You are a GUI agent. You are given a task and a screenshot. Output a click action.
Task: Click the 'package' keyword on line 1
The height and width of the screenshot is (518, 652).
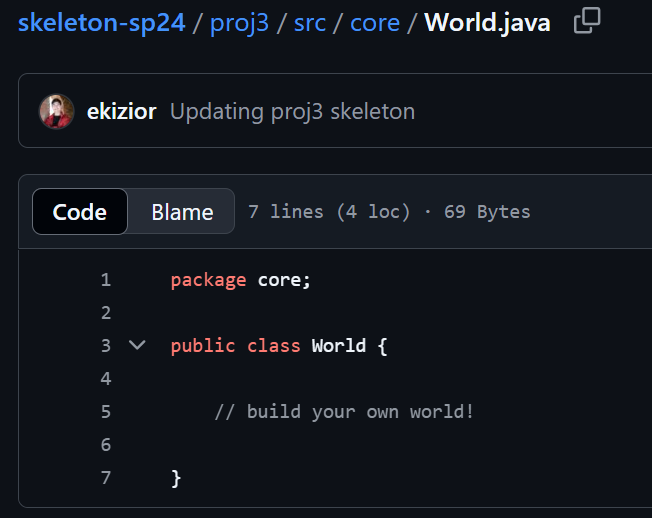pos(208,281)
